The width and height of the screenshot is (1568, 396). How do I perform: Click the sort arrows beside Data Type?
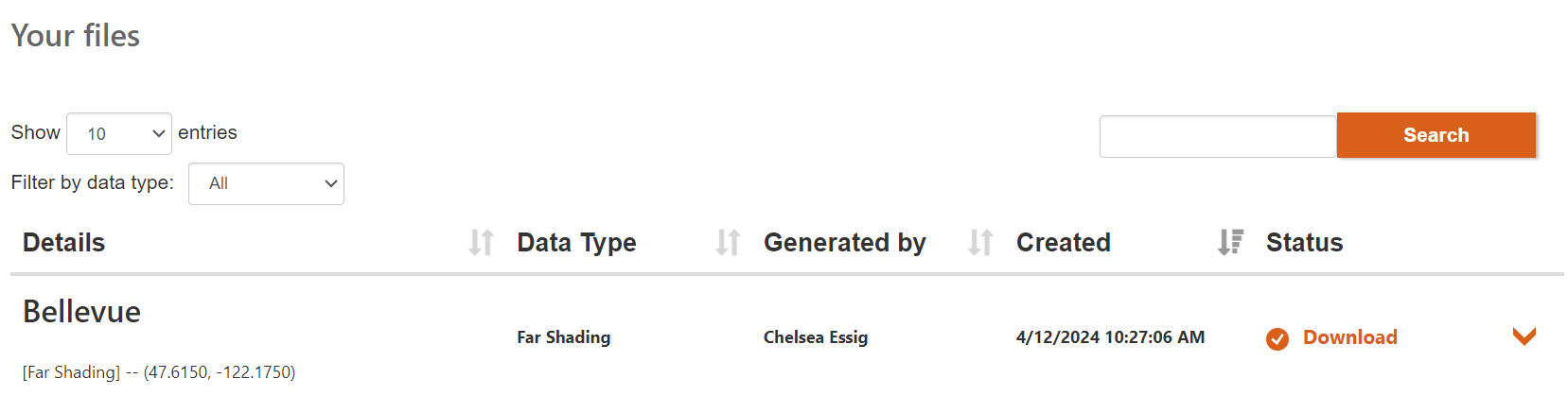point(727,243)
